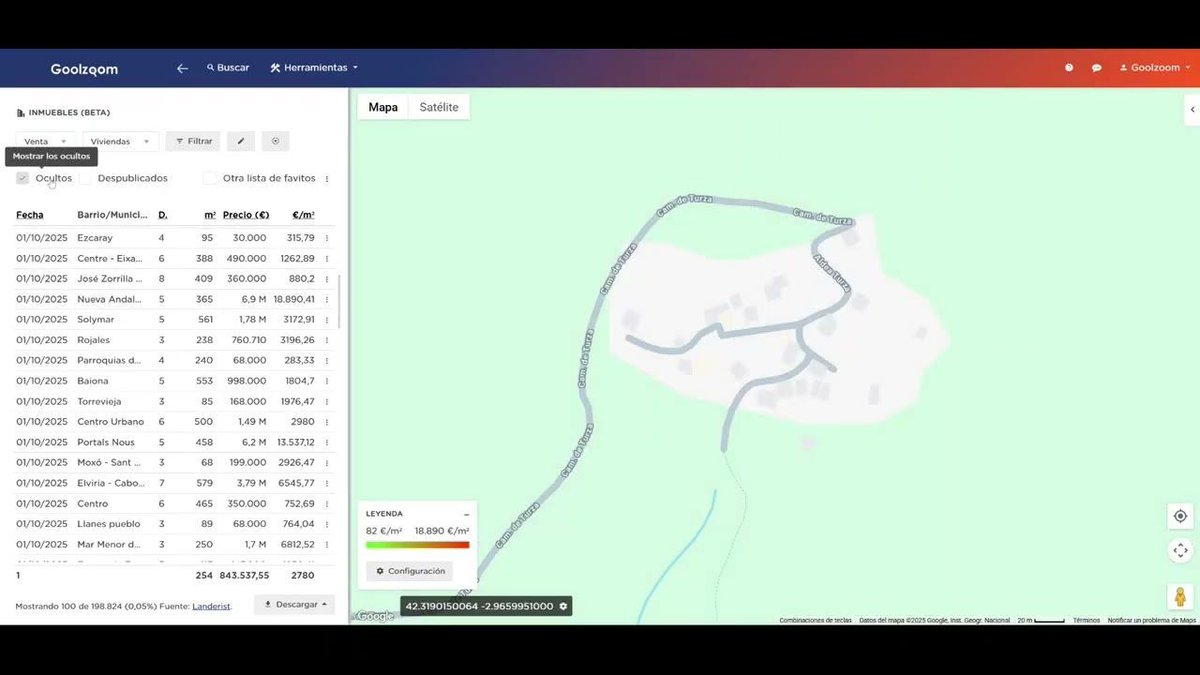
Task: Open row menu for Centre - Eixa listing
Action: pyautogui.click(x=327, y=258)
